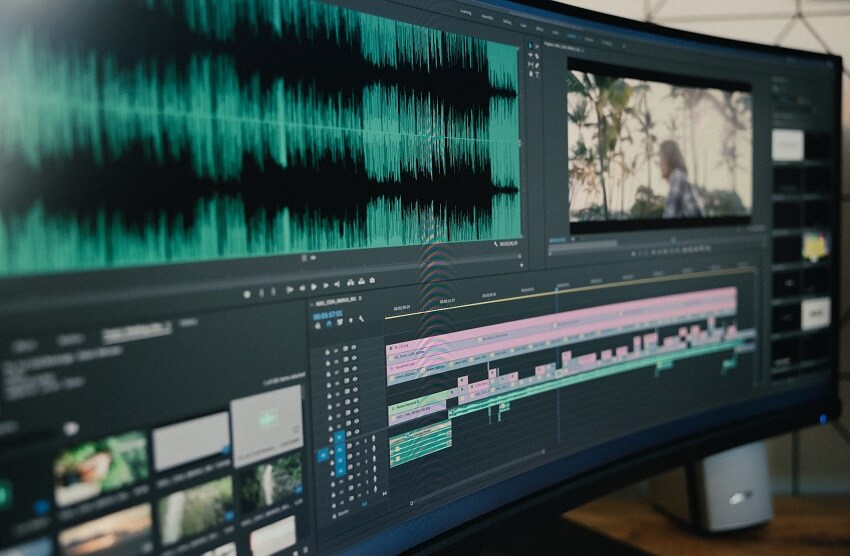Toggle nest-or-individual-clips insert option

pos(318,325)
